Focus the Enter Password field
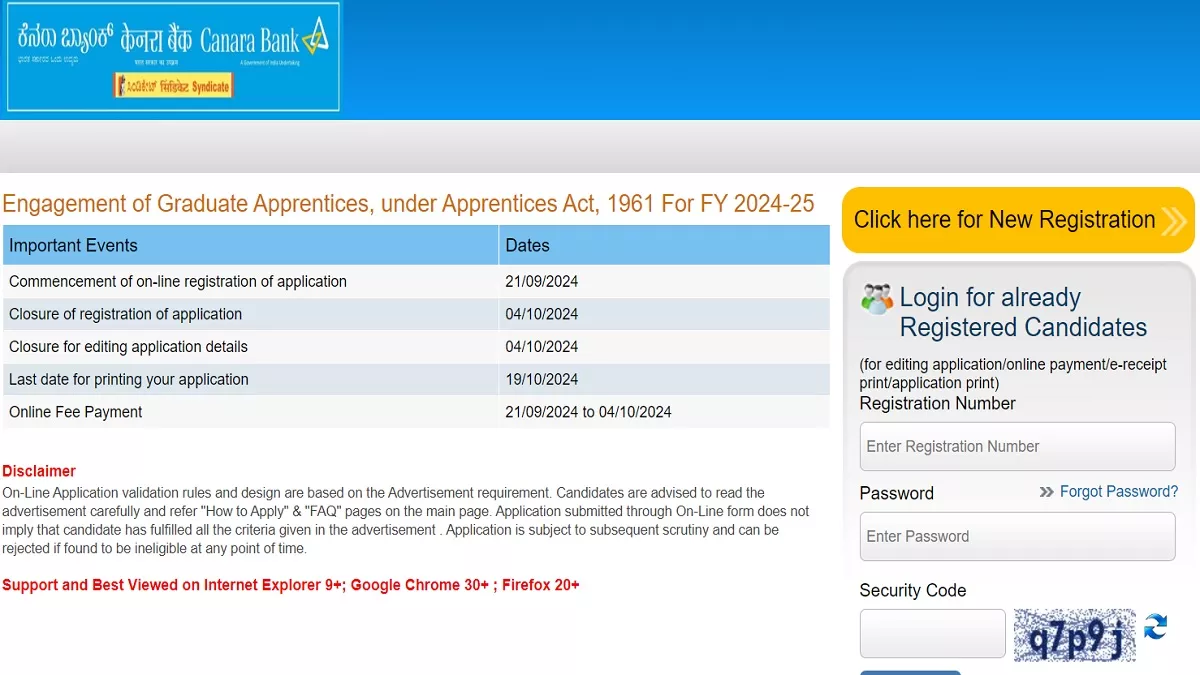The image size is (1200, 675). pos(1017,536)
